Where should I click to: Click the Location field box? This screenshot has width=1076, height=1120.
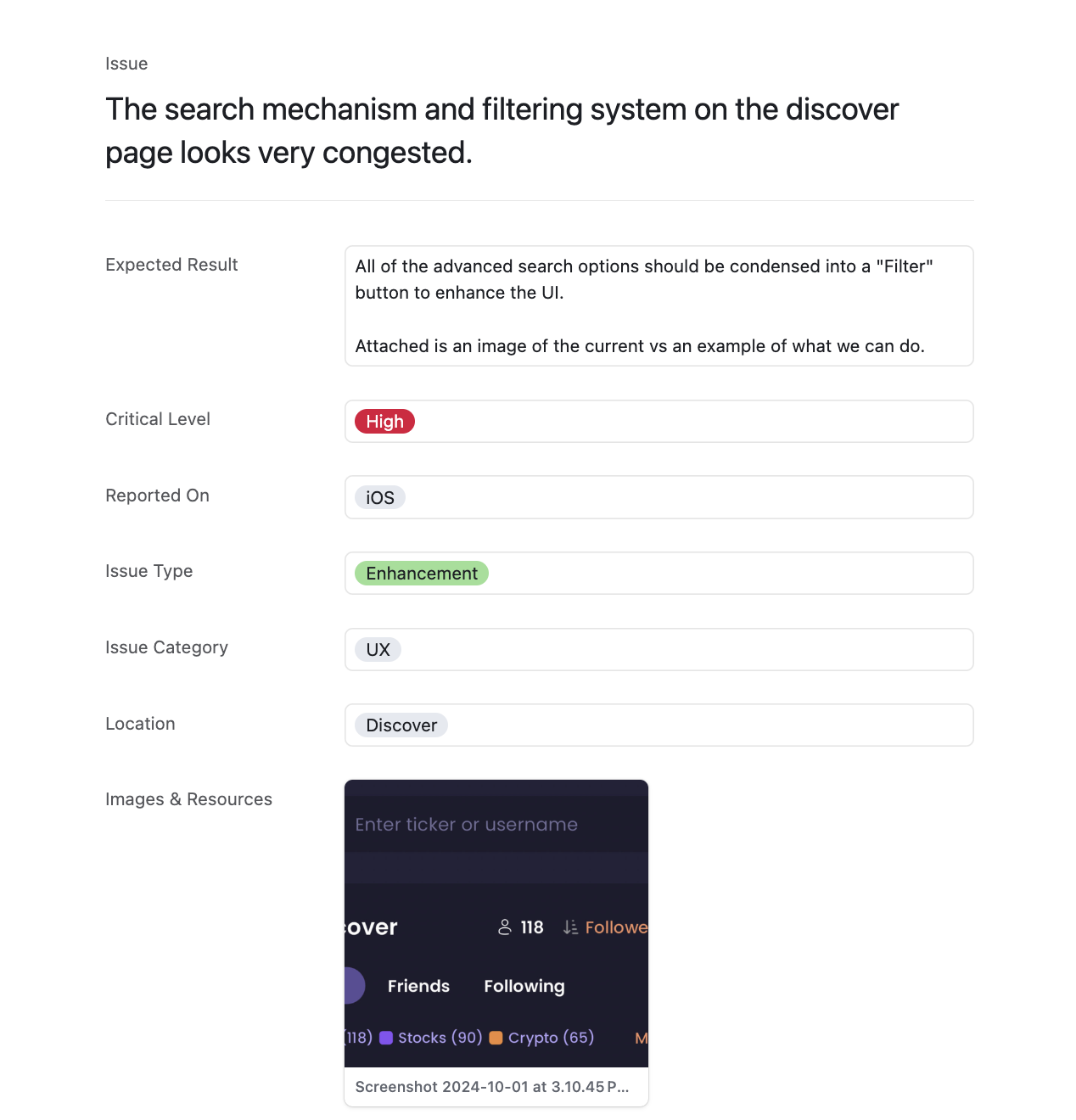[x=659, y=725]
